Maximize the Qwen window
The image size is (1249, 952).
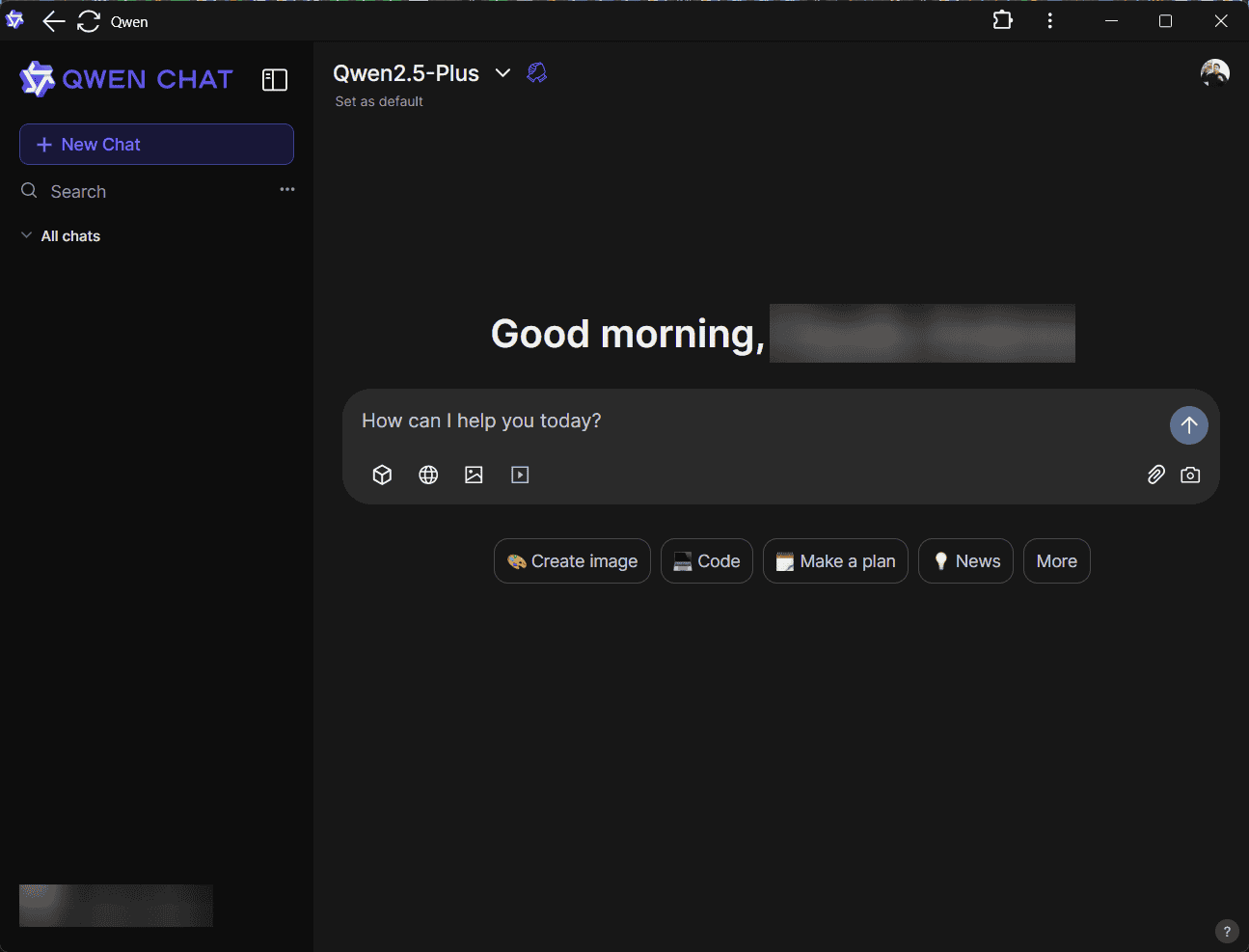coord(1165,20)
